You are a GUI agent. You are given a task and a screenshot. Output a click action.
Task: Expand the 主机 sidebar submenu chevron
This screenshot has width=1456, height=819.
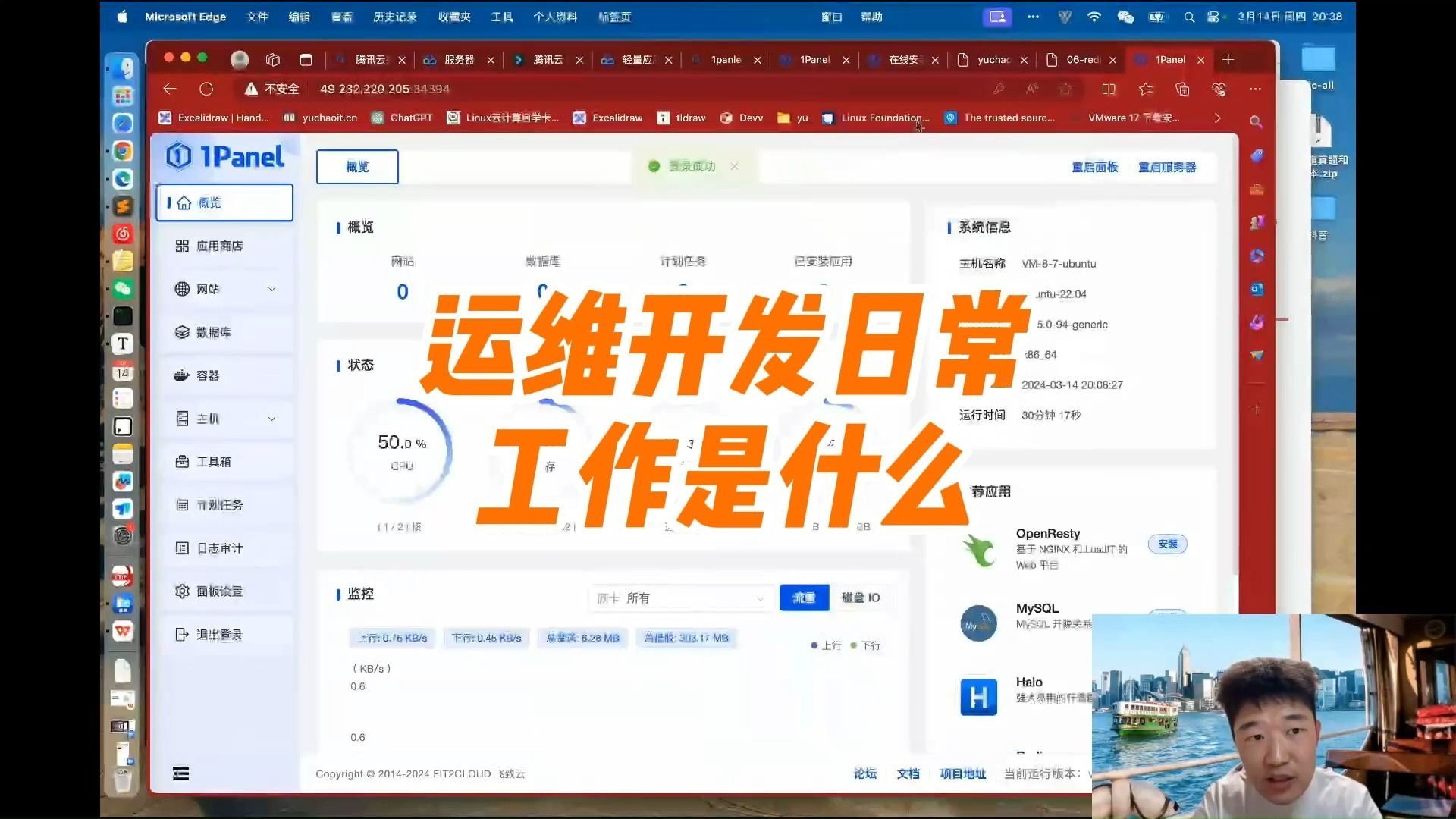click(272, 419)
